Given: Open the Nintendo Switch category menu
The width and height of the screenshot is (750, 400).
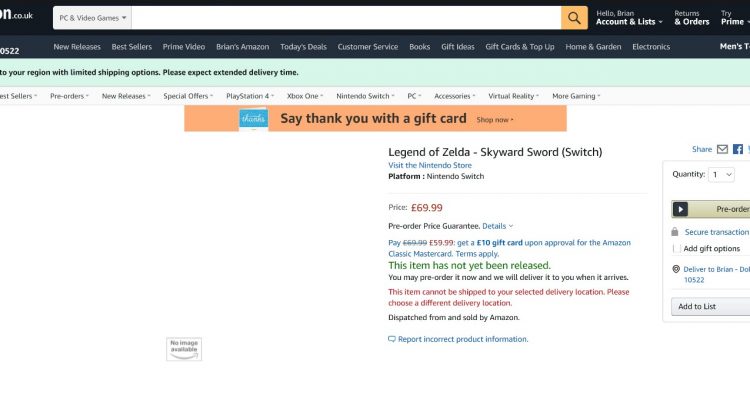Looking at the screenshot, I should pos(365,96).
